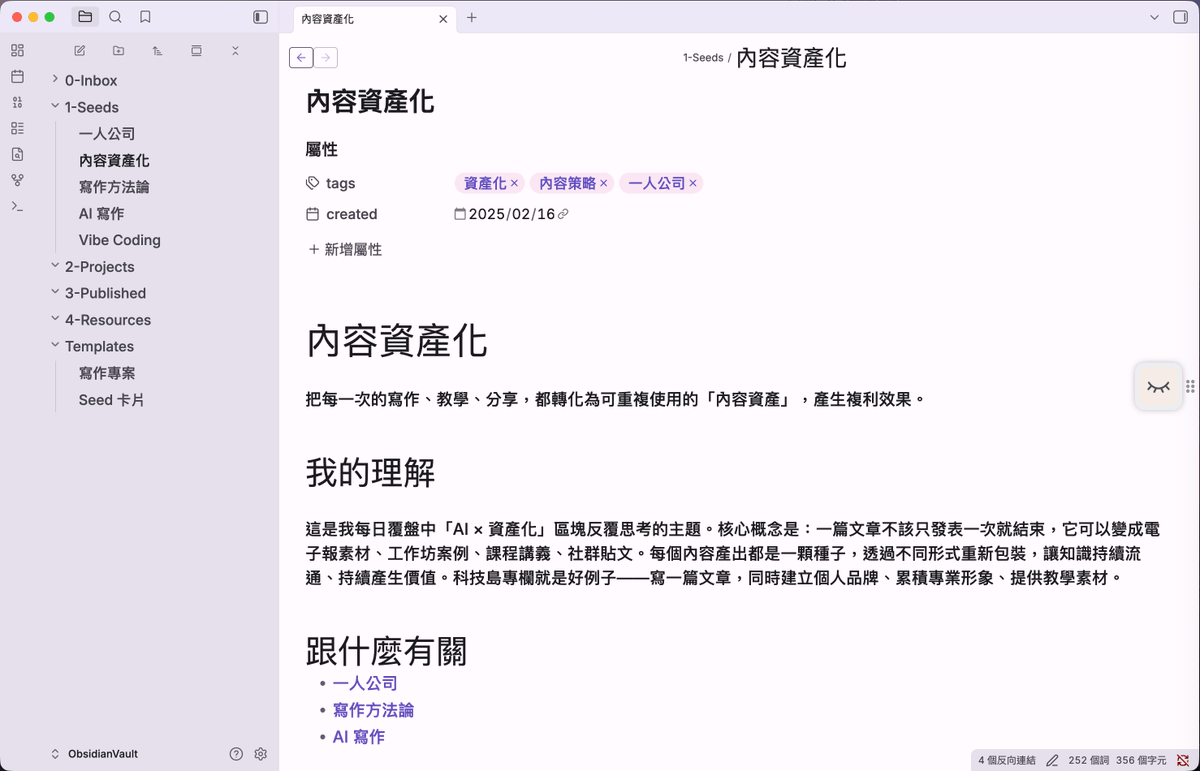The height and width of the screenshot is (771, 1200).
Task: Open the file explorer folder icon
Action: 85,17
